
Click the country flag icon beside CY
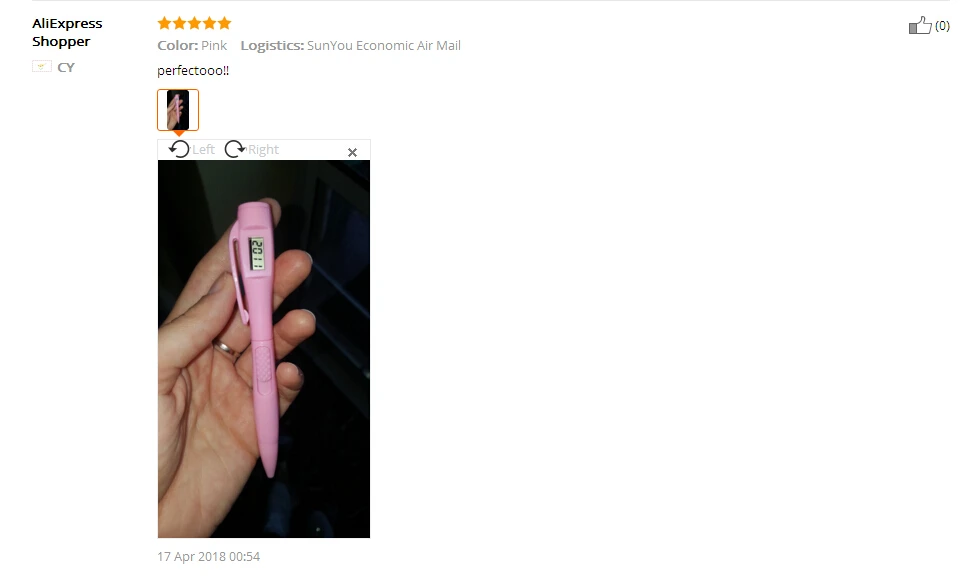click(x=42, y=66)
